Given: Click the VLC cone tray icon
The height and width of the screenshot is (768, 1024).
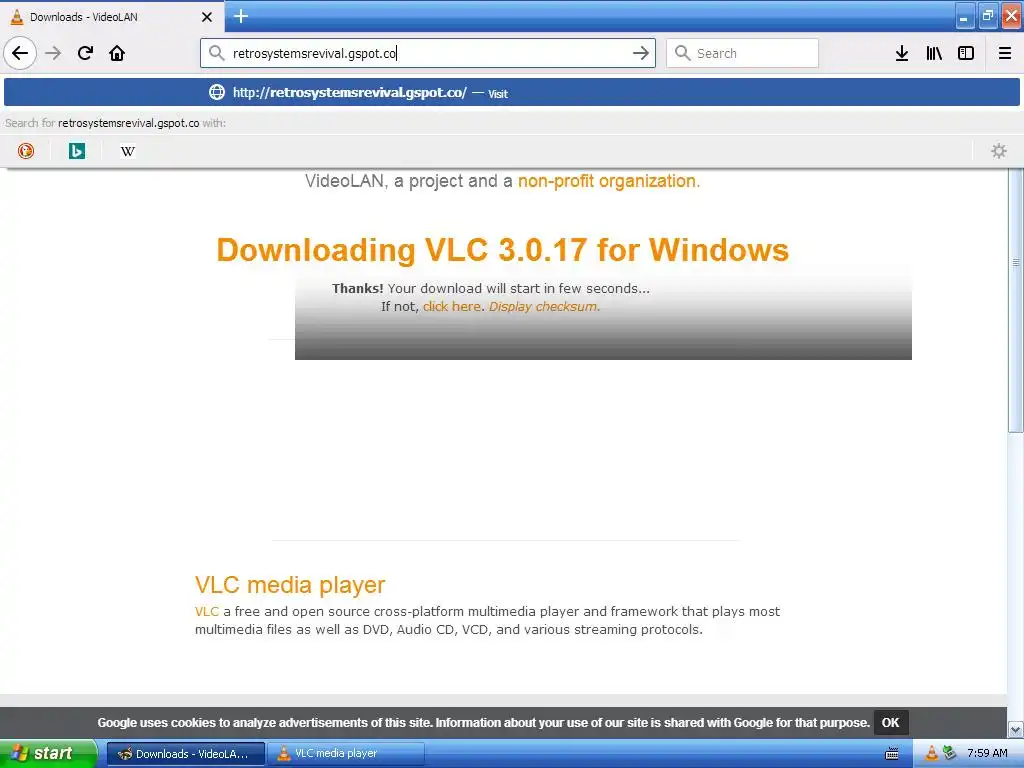Looking at the screenshot, I should [931, 753].
